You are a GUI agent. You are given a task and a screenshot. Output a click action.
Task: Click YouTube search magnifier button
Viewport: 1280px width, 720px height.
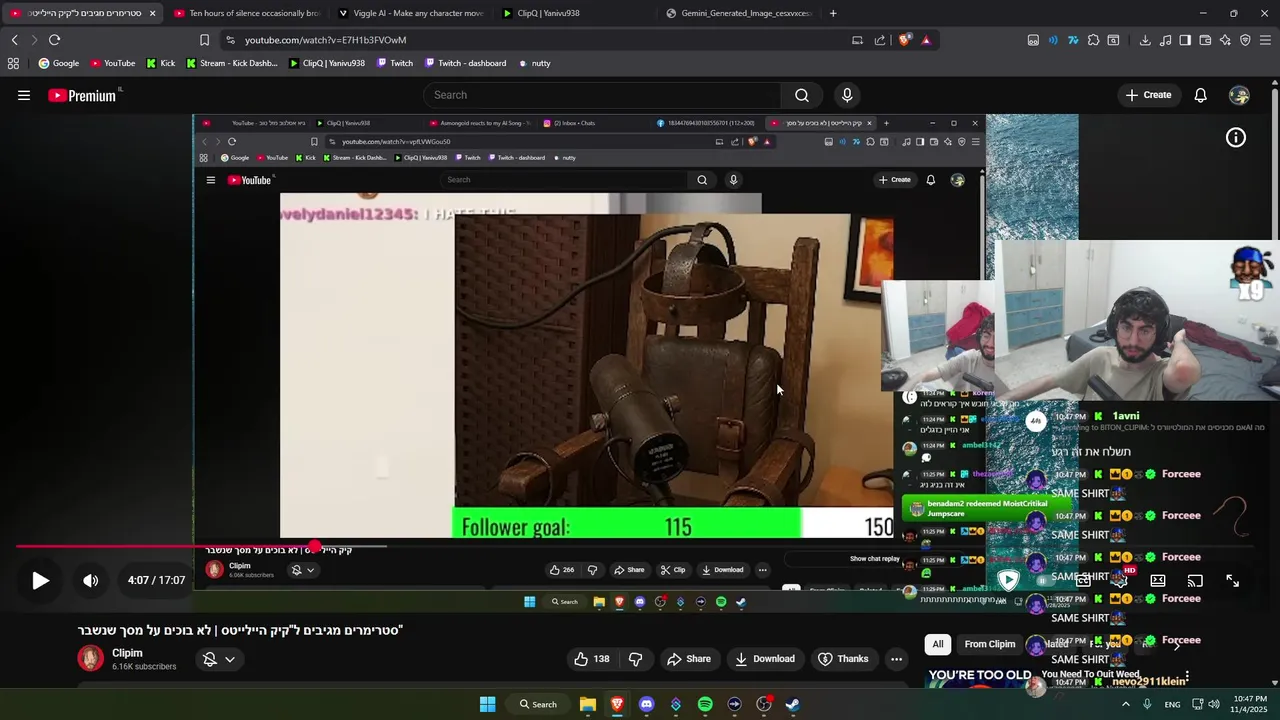[802, 95]
